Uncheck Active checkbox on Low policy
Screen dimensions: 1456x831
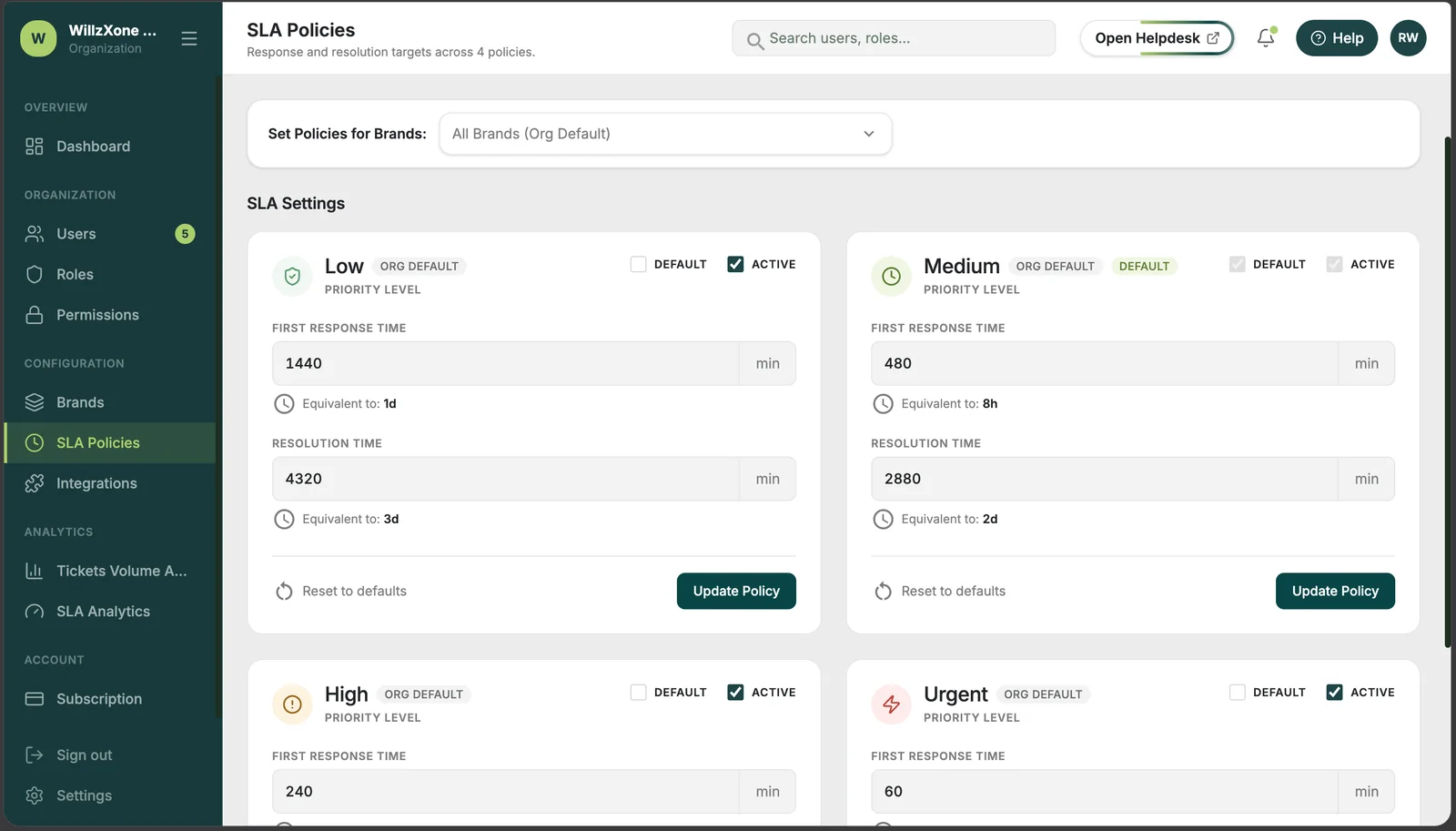(x=735, y=264)
